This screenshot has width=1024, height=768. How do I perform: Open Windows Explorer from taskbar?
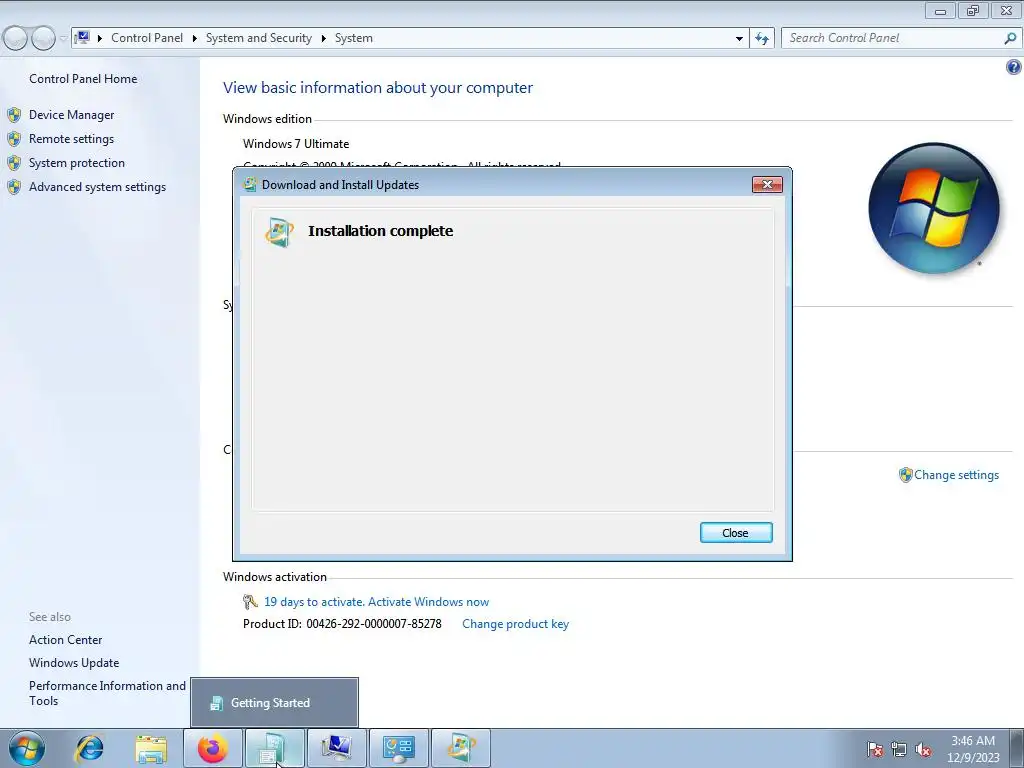click(151, 748)
